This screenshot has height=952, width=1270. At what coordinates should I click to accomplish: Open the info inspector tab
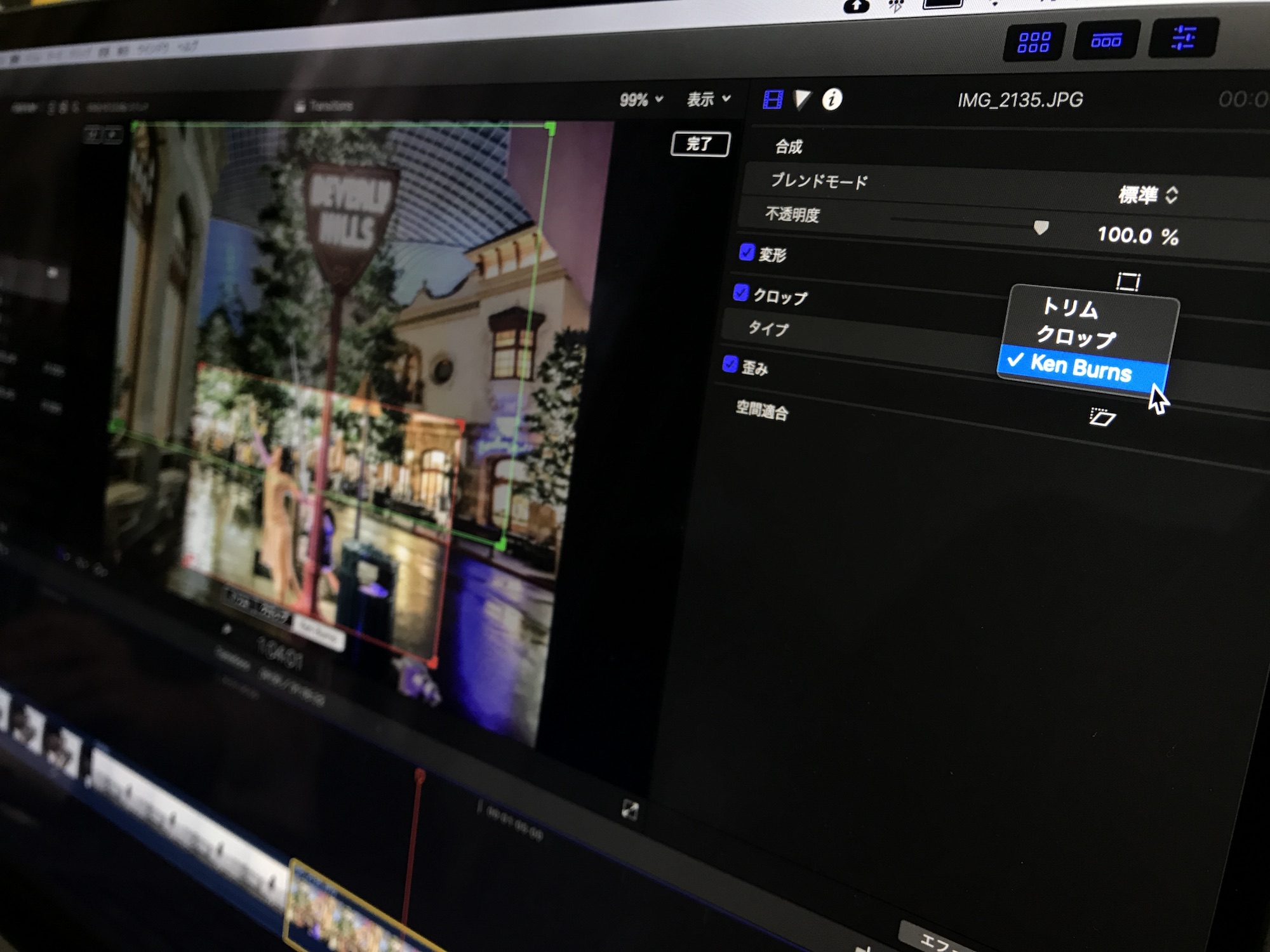[832, 100]
